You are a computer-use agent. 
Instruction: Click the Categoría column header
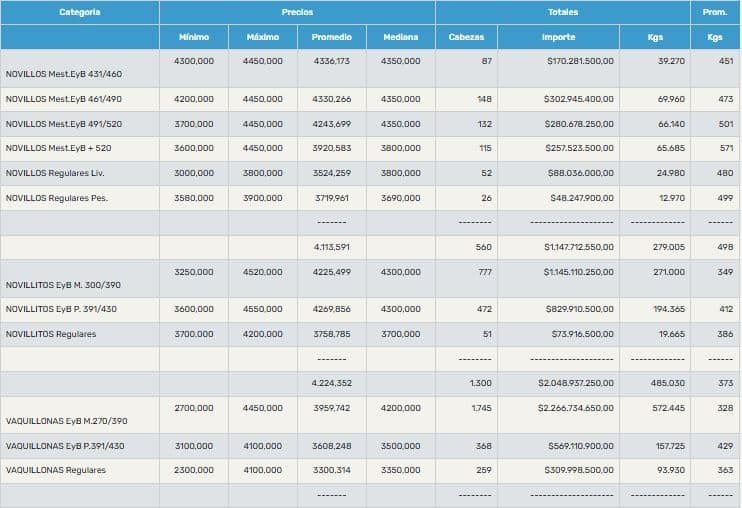tap(80, 12)
